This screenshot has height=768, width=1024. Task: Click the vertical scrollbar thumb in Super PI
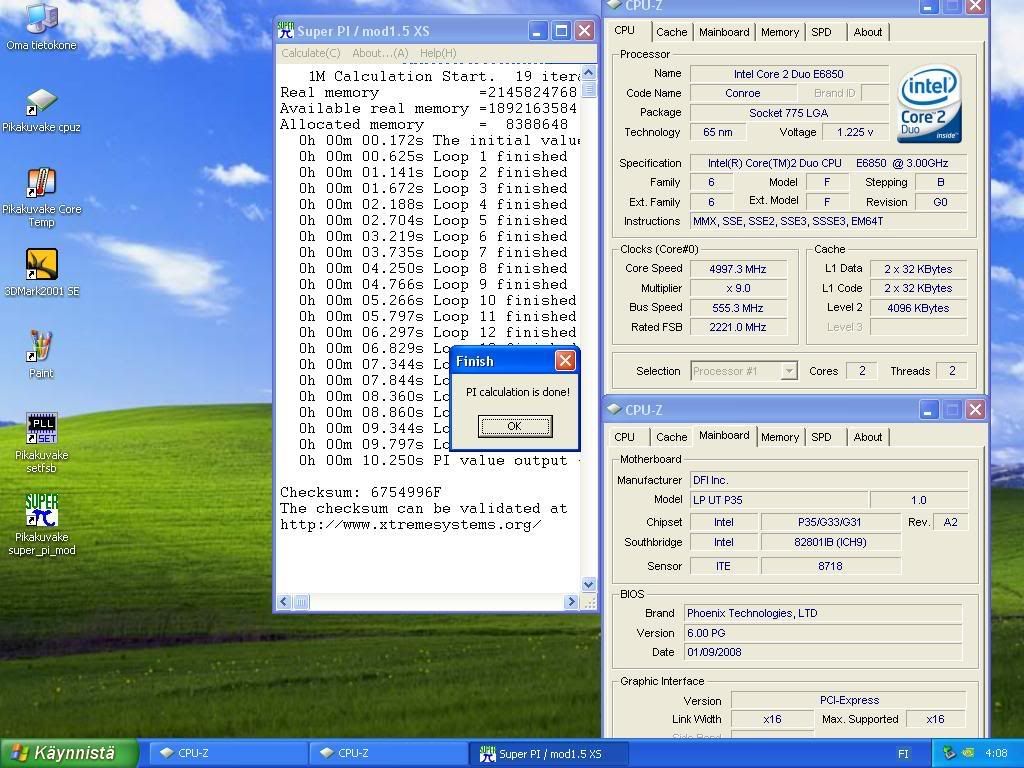[x=588, y=89]
